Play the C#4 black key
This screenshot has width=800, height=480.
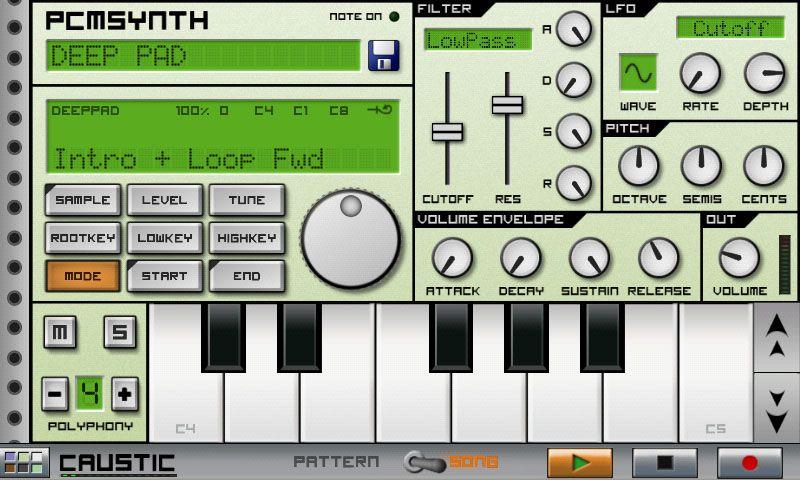[x=223, y=337]
